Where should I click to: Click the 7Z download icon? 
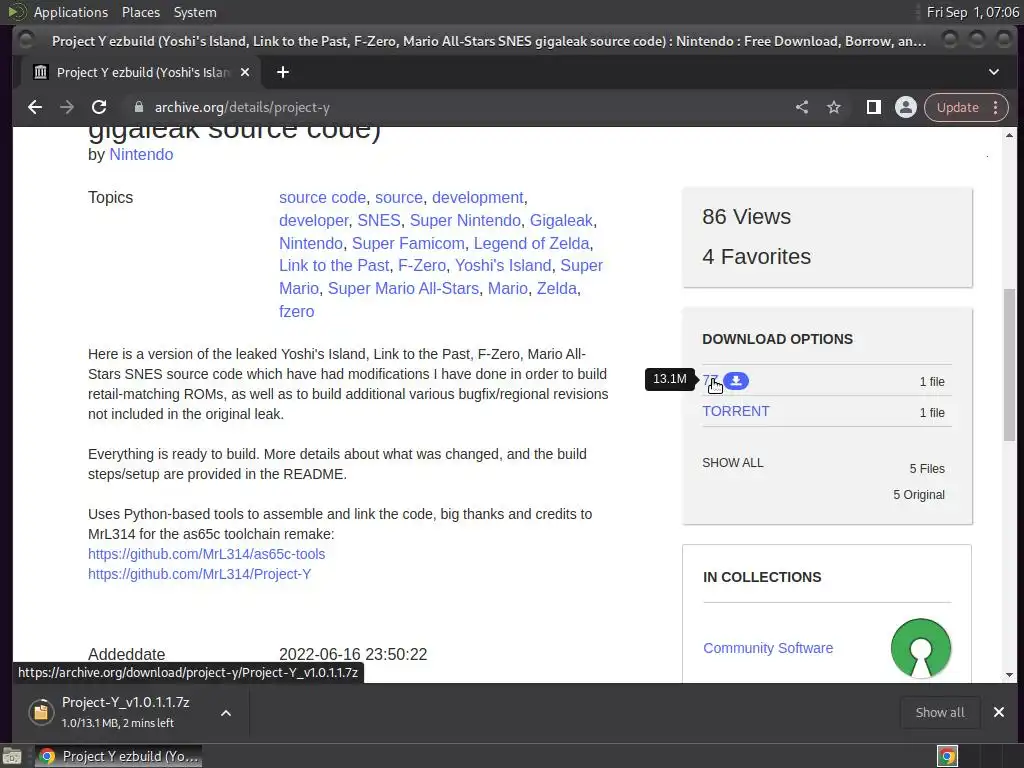point(736,380)
